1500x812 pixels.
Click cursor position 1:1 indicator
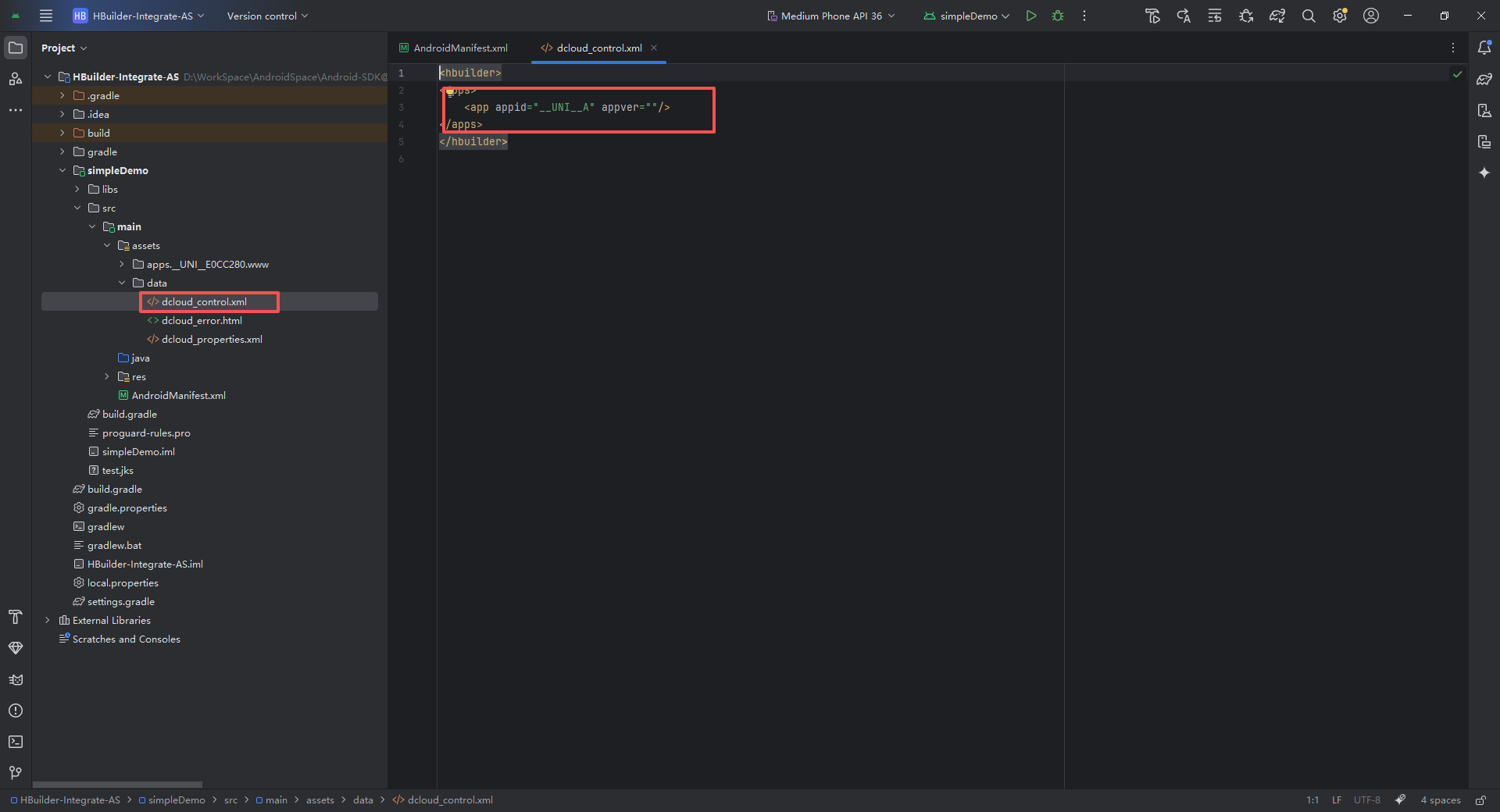coord(1312,800)
